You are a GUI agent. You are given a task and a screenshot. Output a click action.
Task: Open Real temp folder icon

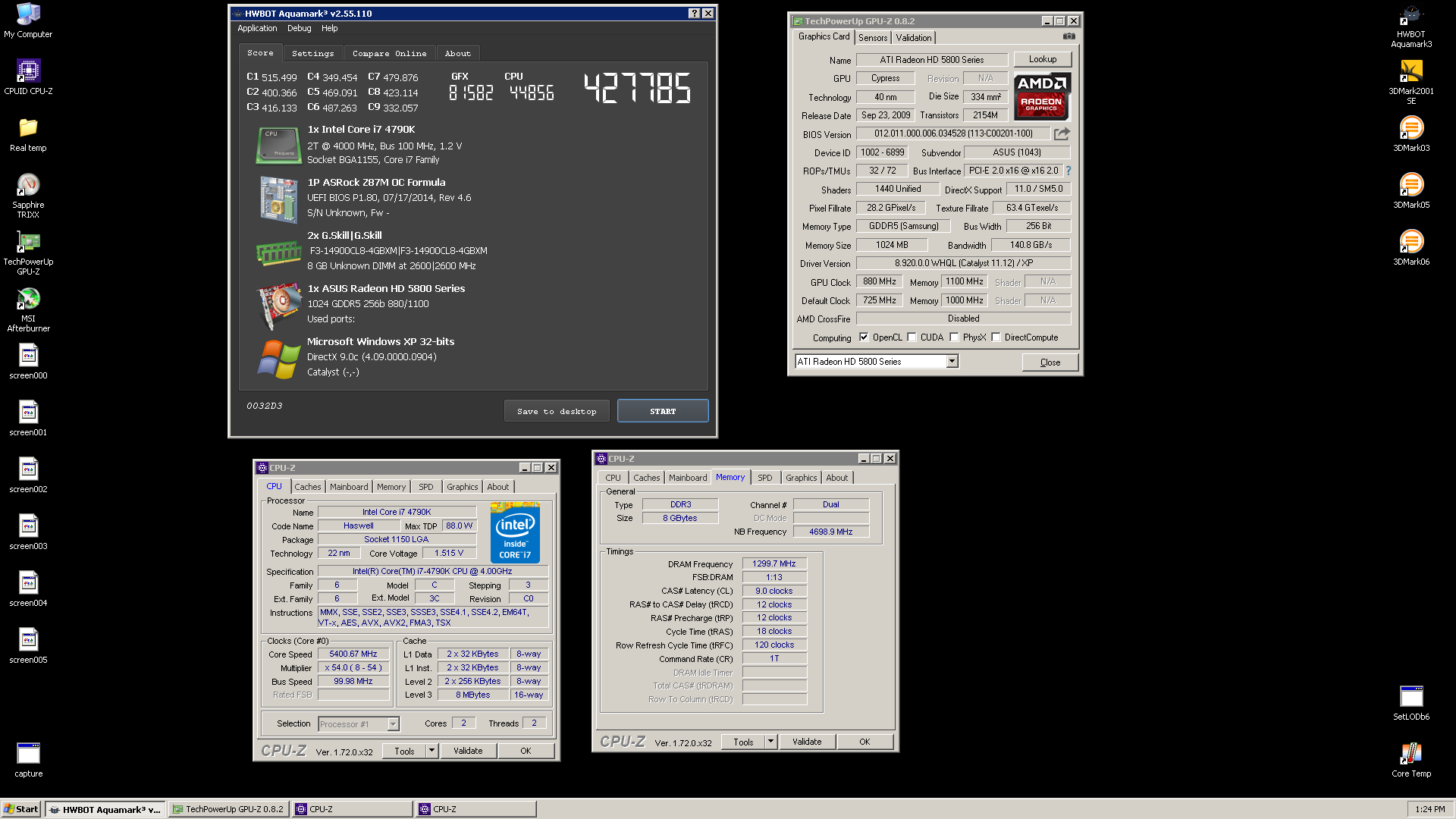click(x=28, y=134)
